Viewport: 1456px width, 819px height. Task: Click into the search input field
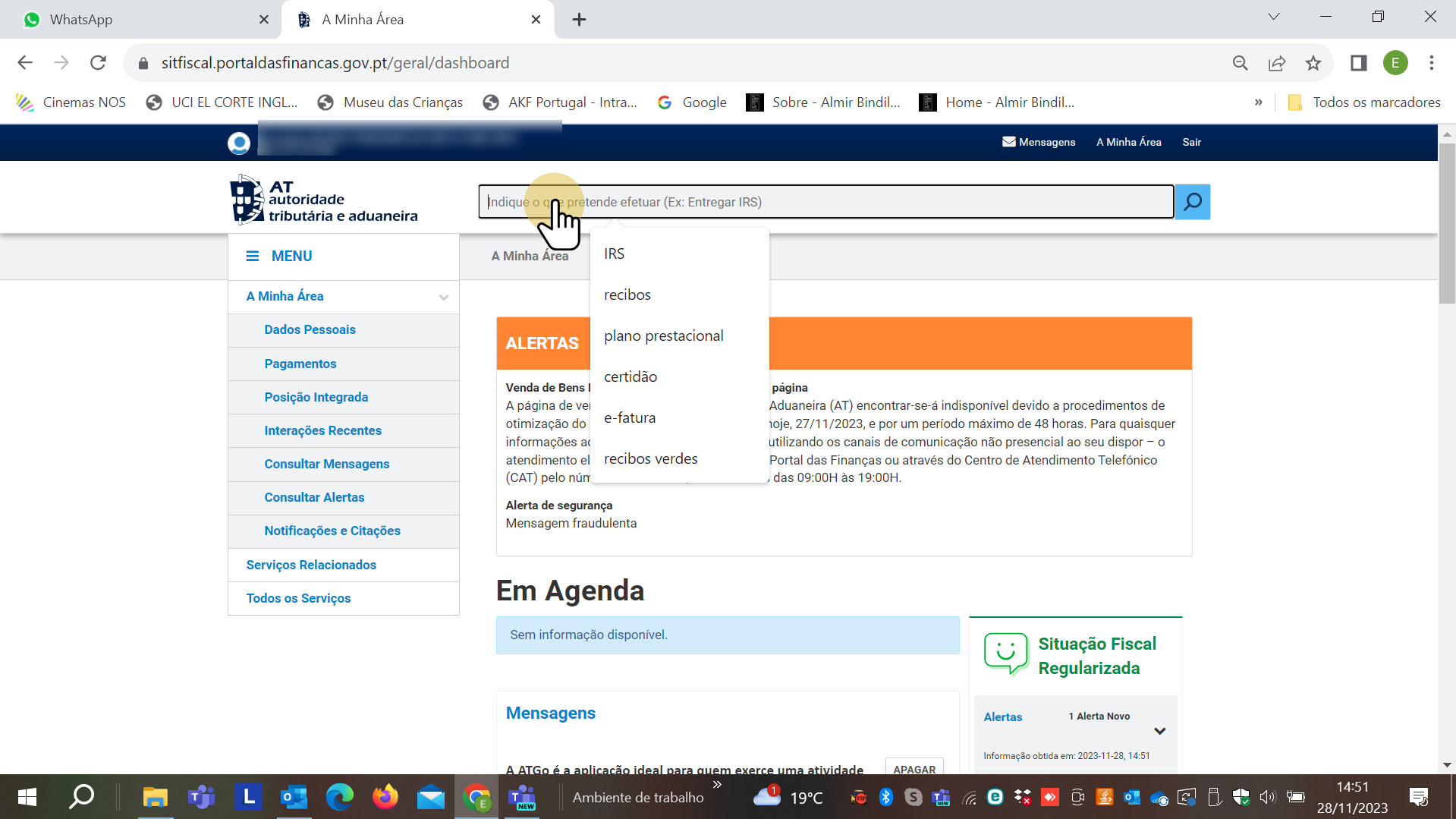tap(825, 202)
